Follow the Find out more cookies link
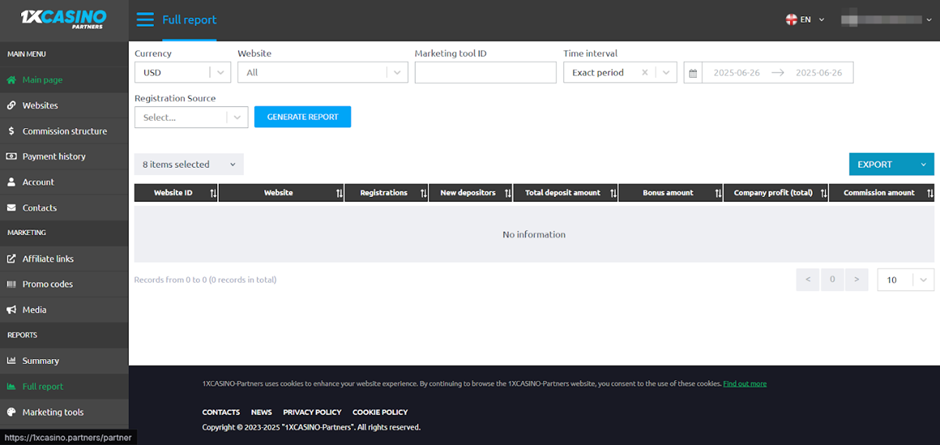 pos(744,383)
